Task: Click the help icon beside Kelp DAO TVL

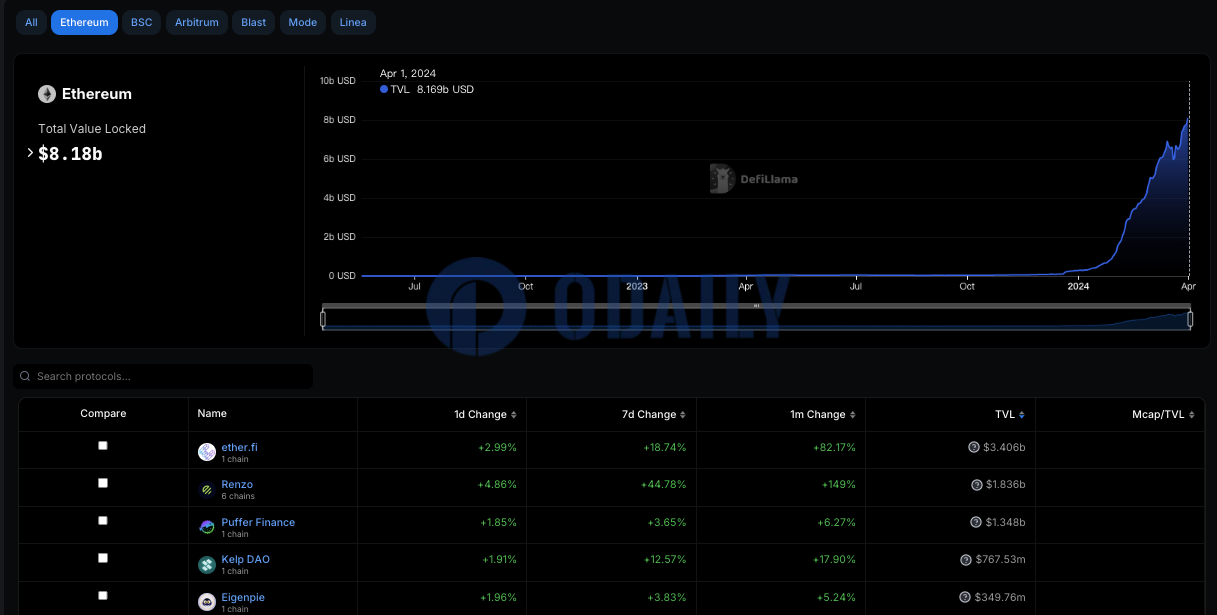Action: (x=965, y=559)
